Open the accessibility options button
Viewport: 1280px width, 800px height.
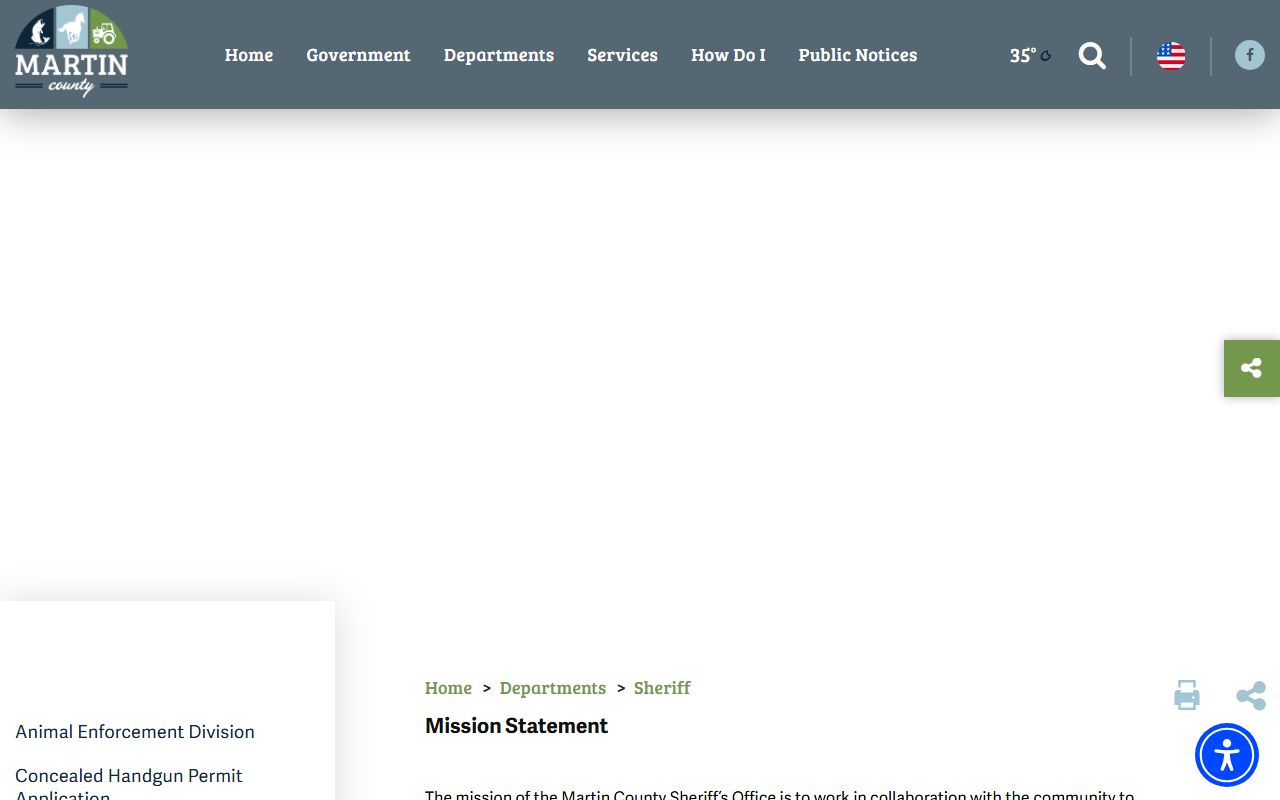1227,755
